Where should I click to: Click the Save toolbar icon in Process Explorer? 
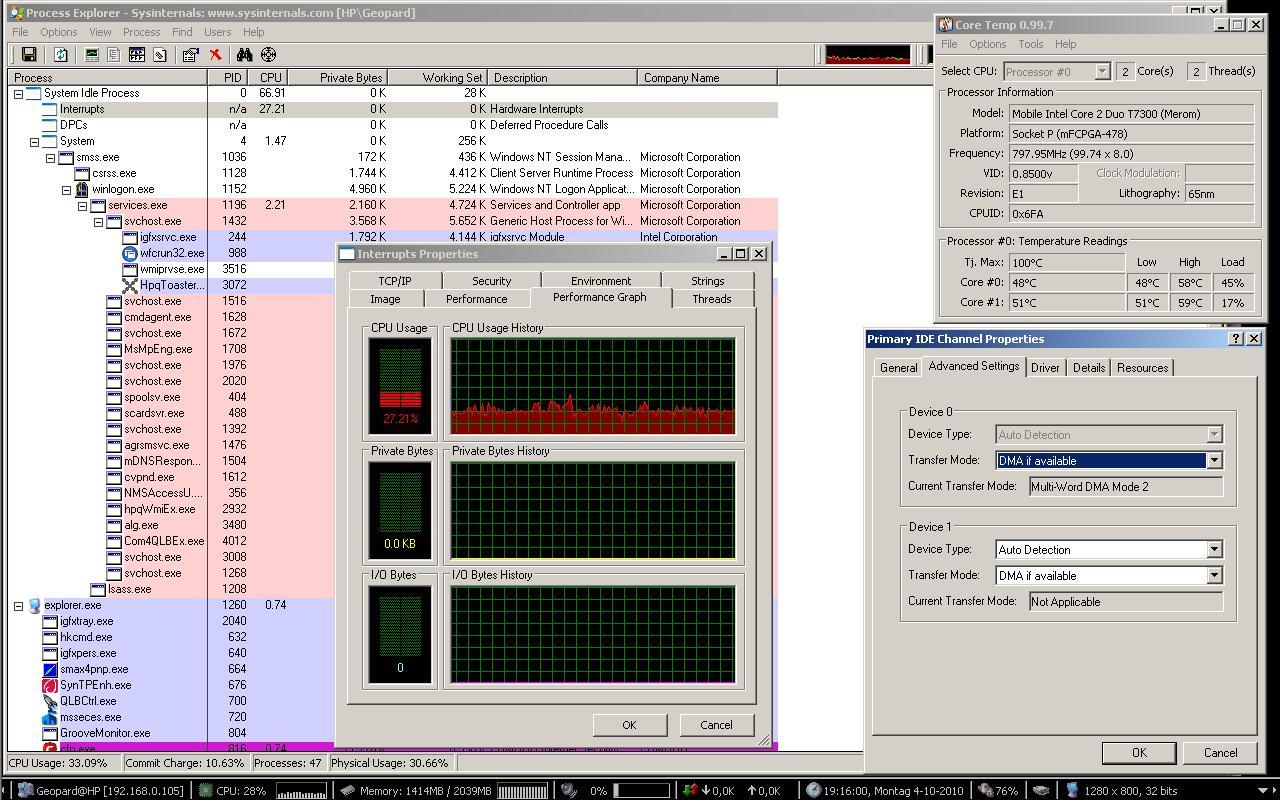tap(29, 55)
